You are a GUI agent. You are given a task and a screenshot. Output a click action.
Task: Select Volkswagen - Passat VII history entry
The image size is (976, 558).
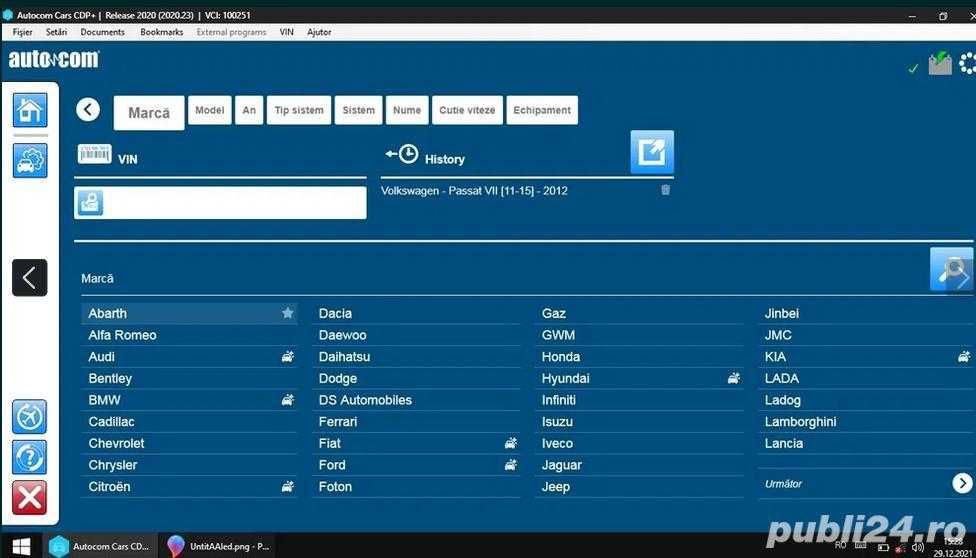tap(474, 191)
